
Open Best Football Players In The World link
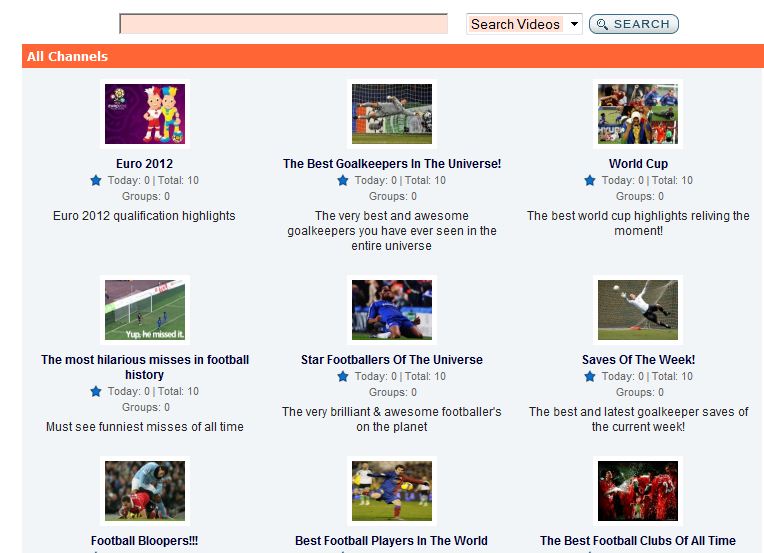pyautogui.click(x=391, y=541)
